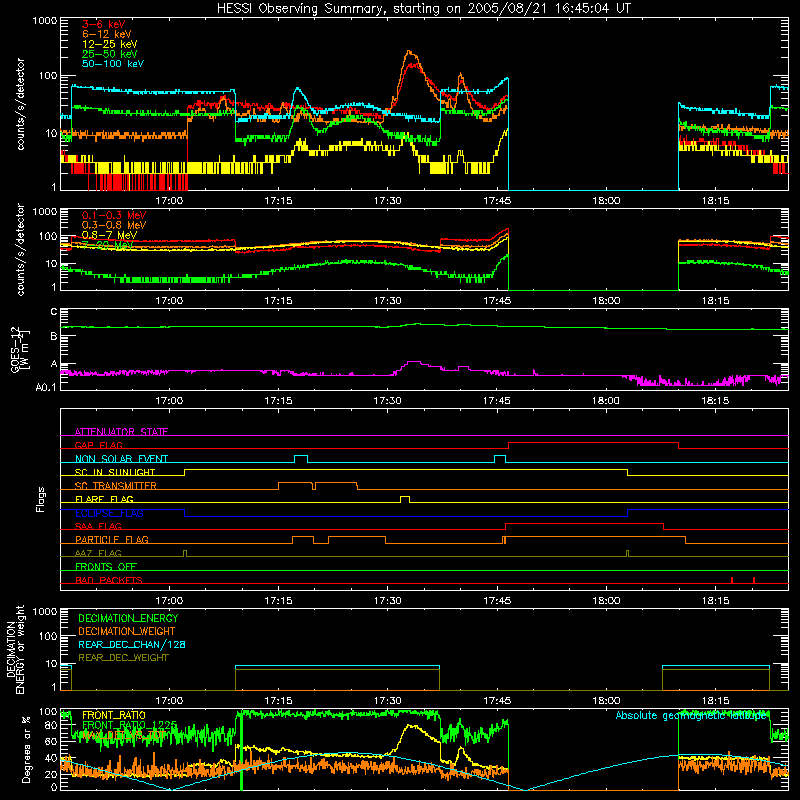Screen dimensions: 800x800
Task: Click the REAR_DEC_WEIGHT legend label
Action: [123, 658]
